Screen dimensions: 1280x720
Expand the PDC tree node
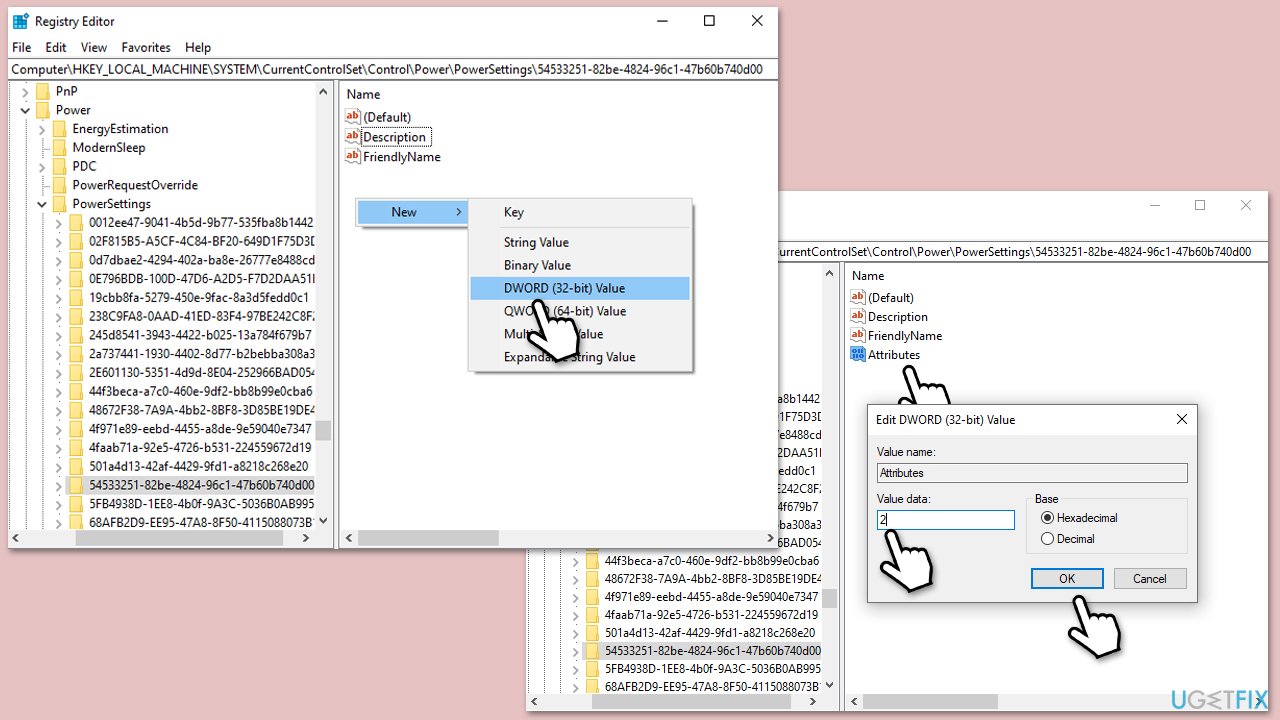(x=42, y=166)
